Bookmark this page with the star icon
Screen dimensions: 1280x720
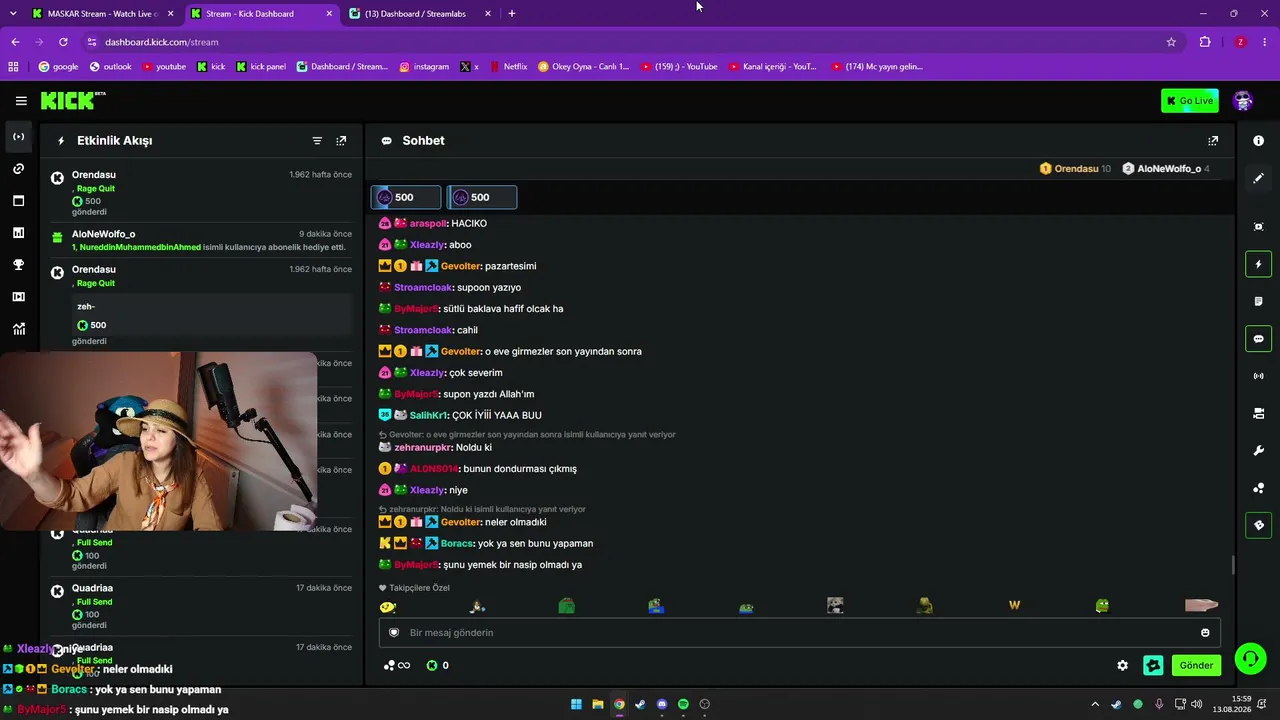pos(1171,42)
